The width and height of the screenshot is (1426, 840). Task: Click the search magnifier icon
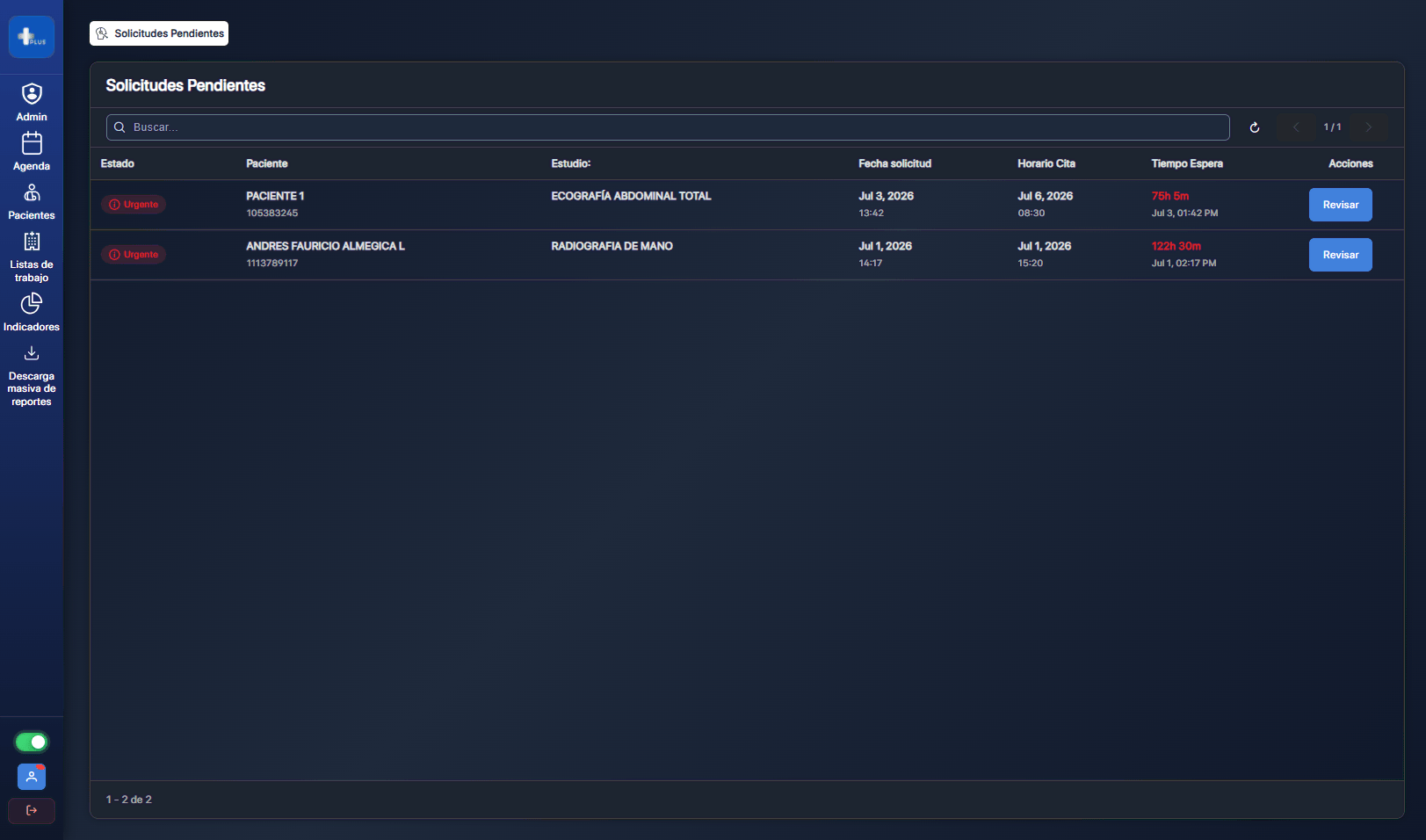(119, 127)
